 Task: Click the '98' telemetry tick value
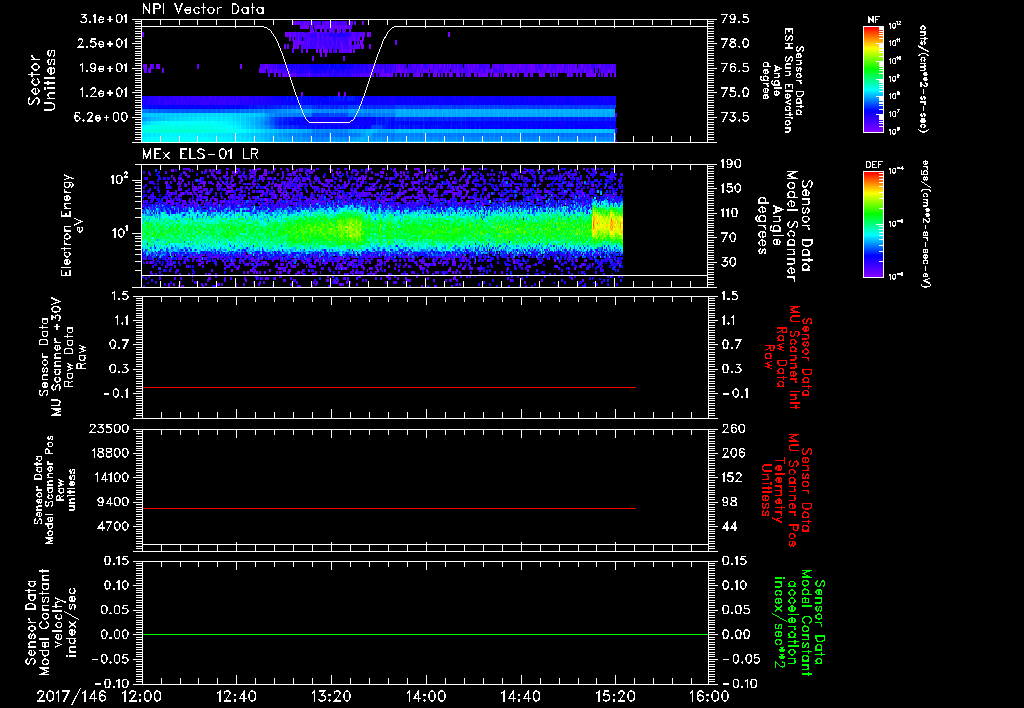[729, 502]
